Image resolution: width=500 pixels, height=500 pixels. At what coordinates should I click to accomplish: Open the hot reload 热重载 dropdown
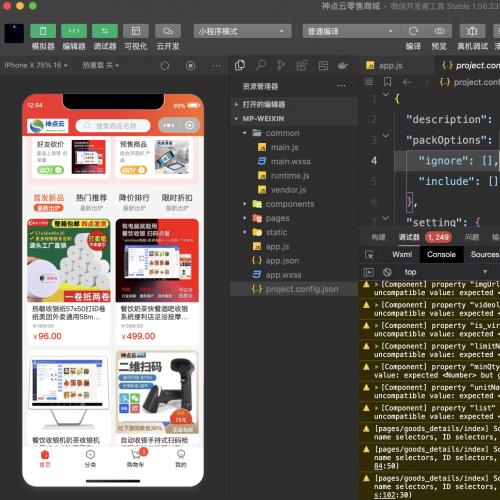[x=101, y=65]
